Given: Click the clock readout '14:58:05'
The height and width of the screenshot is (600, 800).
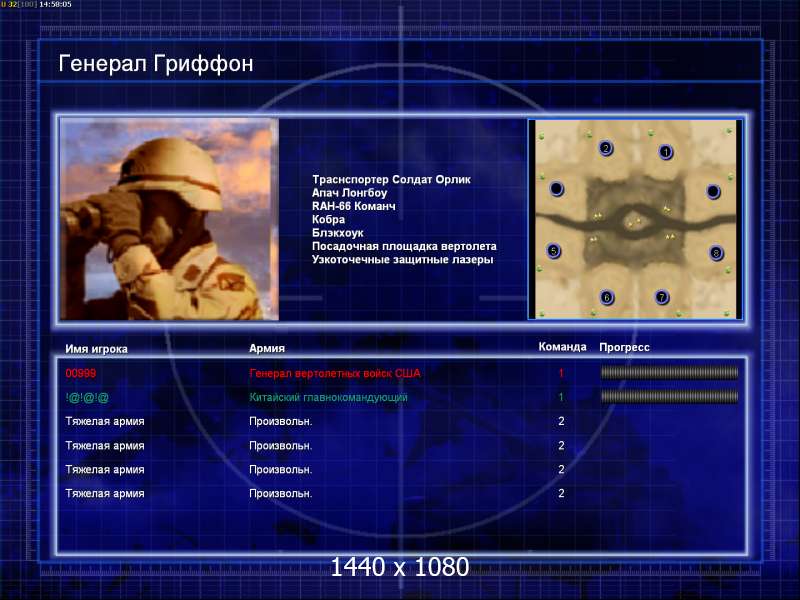Looking at the screenshot, I should click(55, 4).
